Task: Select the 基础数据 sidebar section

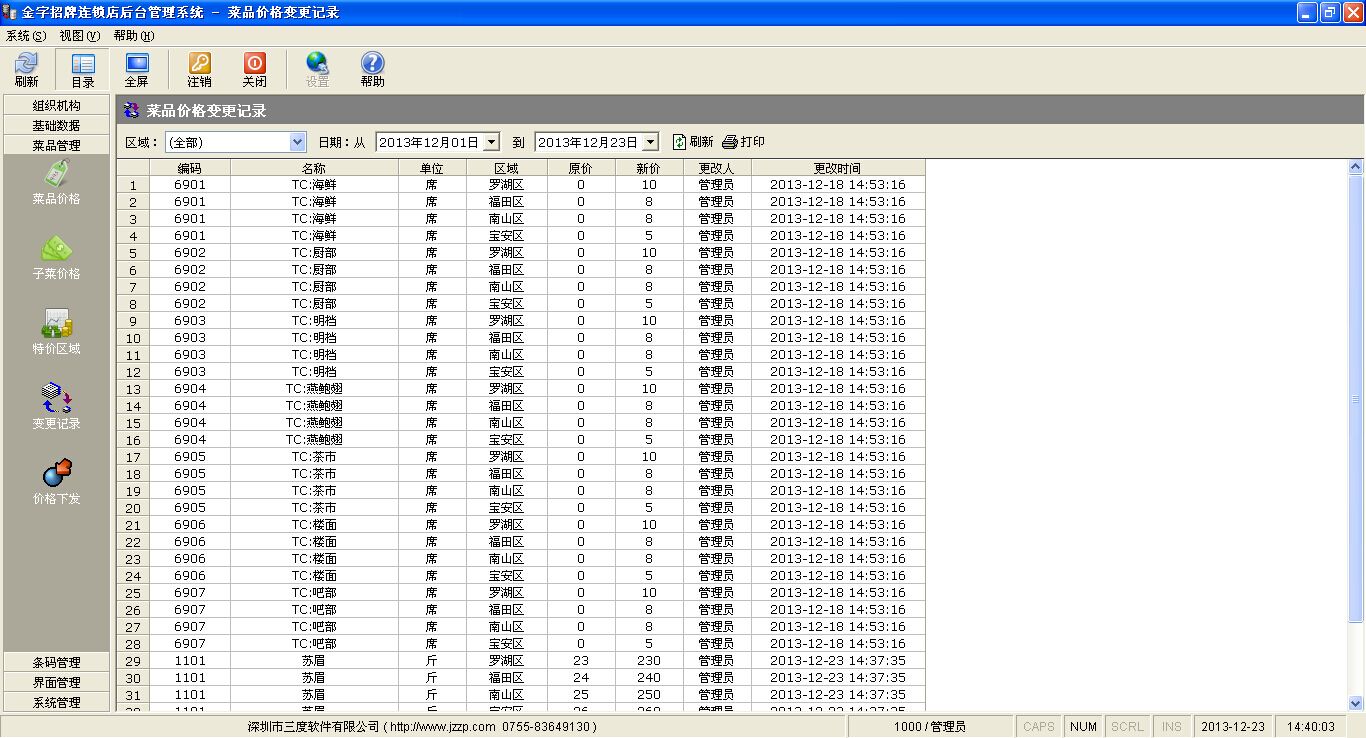Action: pyautogui.click(x=56, y=125)
